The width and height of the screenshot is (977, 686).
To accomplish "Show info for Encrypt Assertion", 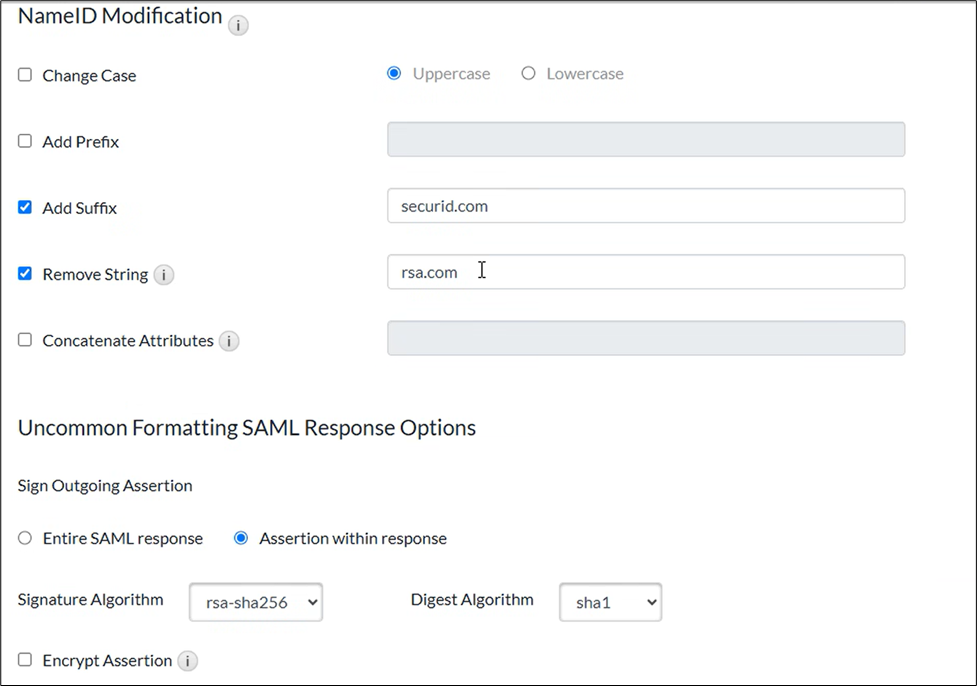I will pos(187,661).
